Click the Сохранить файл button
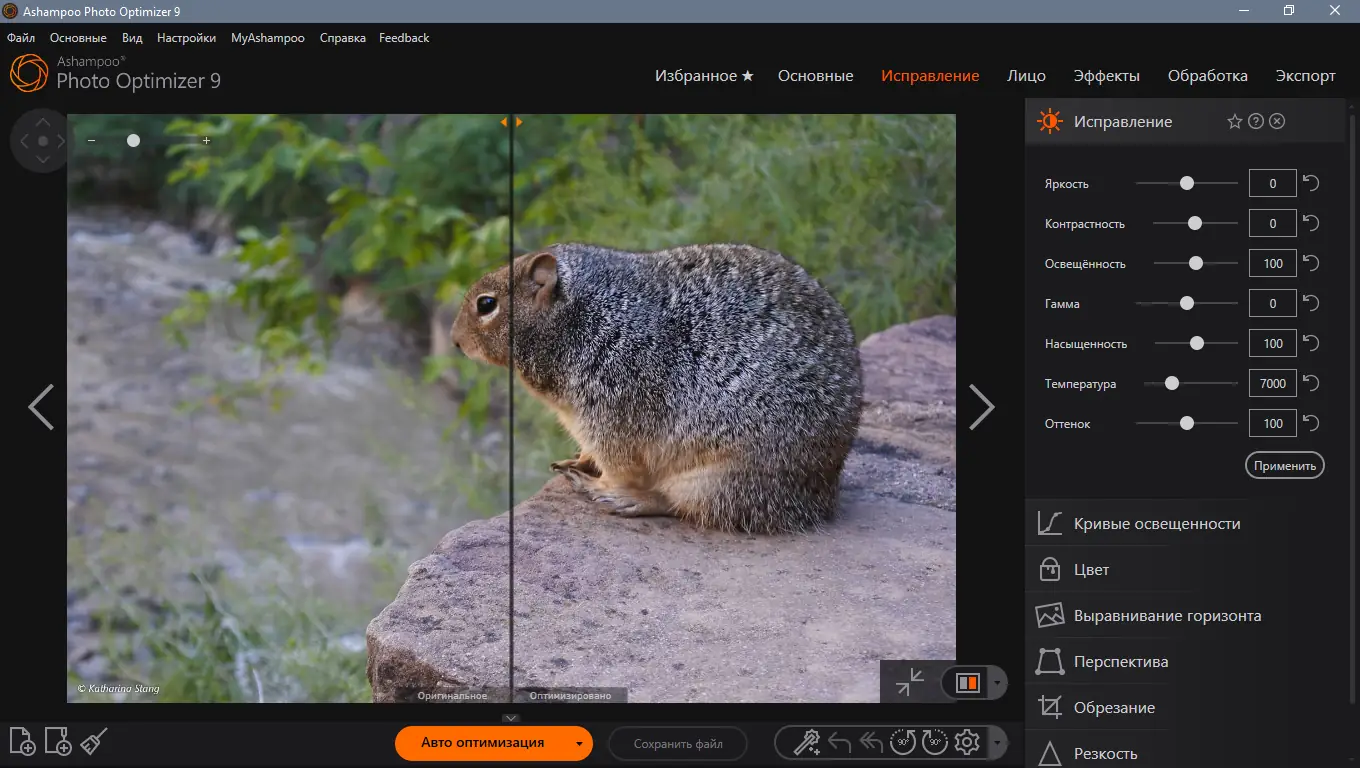This screenshot has width=1360, height=768. (678, 744)
